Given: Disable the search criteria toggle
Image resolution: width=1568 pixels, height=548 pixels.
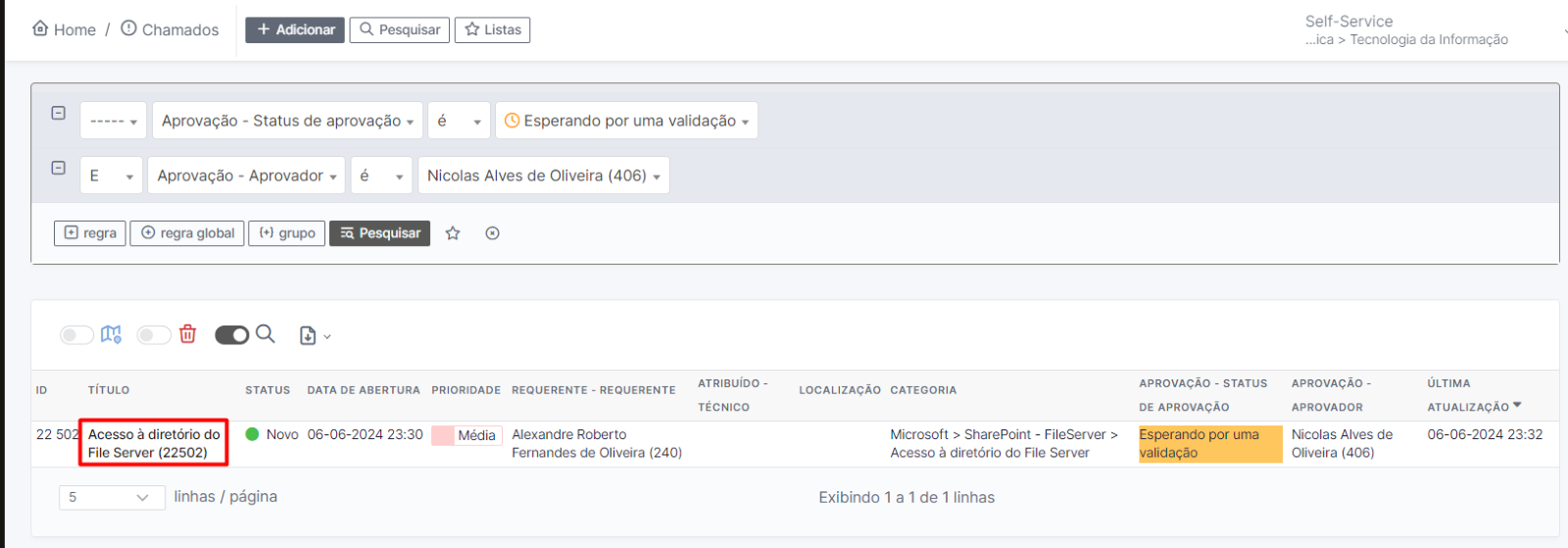Looking at the screenshot, I should point(232,335).
